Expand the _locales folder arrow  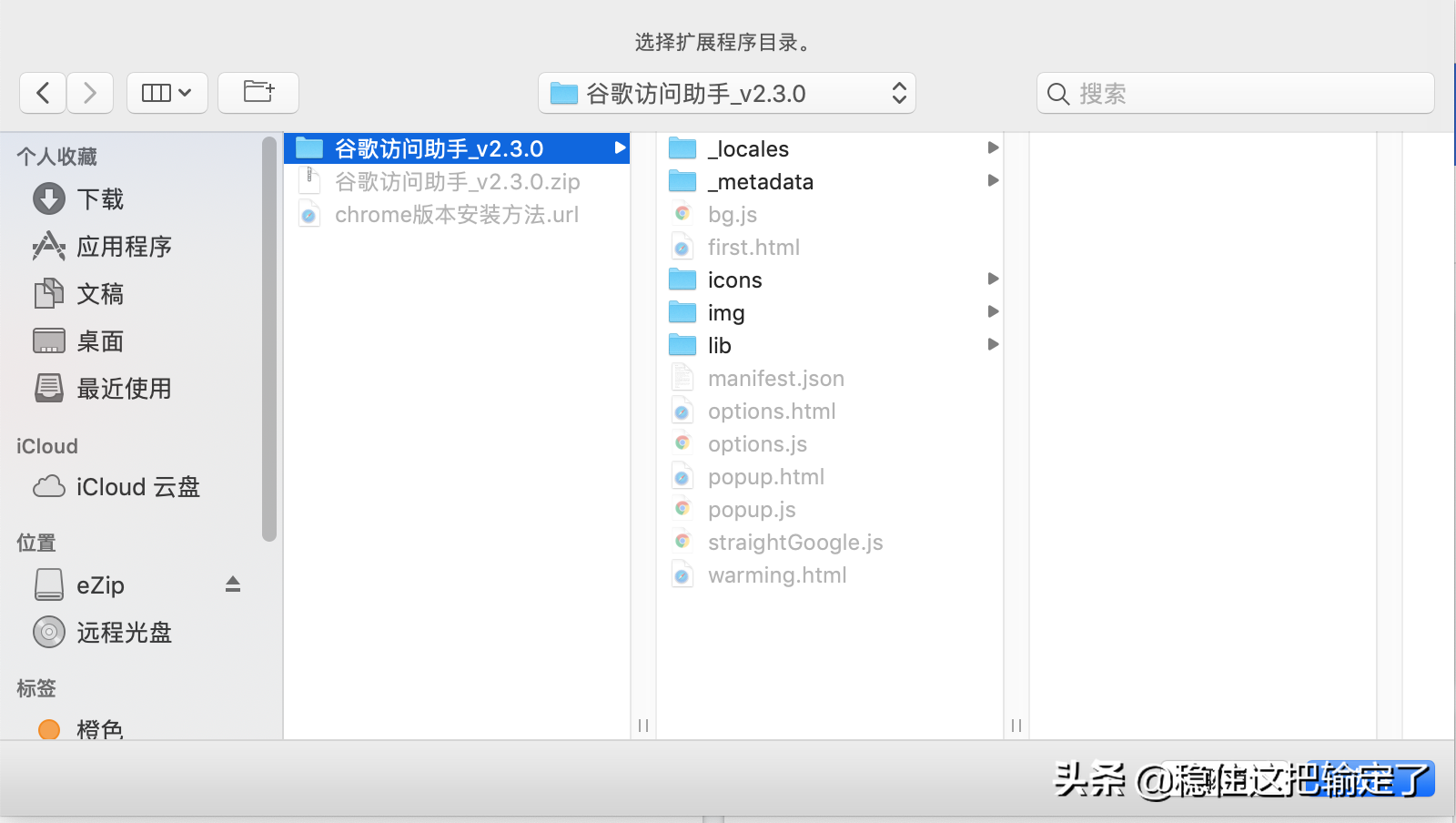pyautogui.click(x=993, y=147)
